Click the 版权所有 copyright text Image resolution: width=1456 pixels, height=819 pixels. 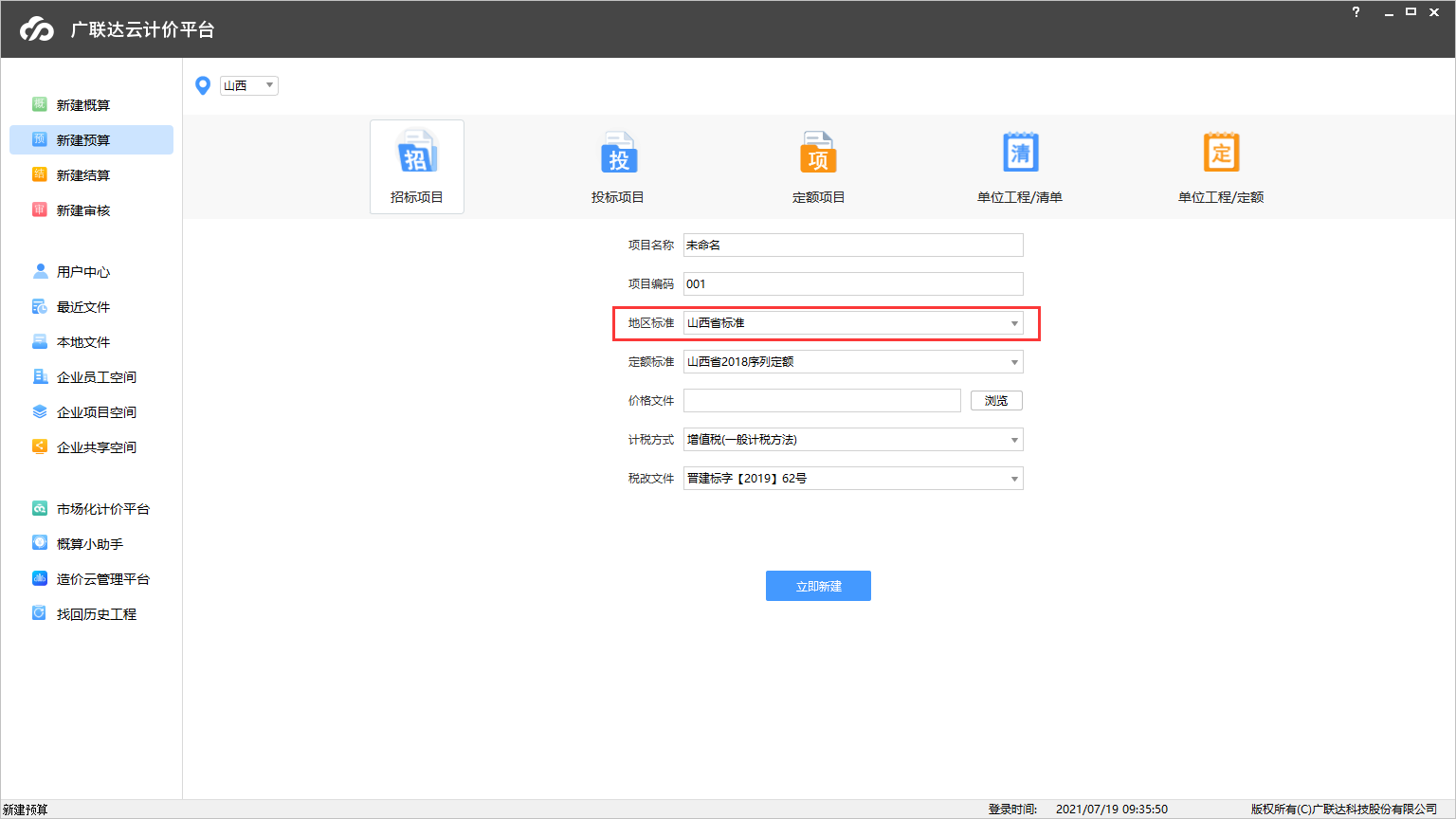tap(1344, 810)
